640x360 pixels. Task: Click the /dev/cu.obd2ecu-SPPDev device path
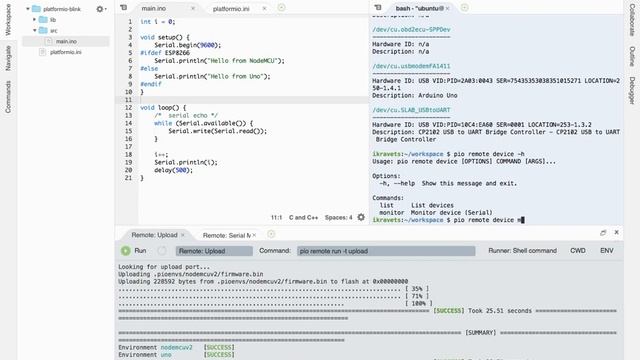[411, 30]
